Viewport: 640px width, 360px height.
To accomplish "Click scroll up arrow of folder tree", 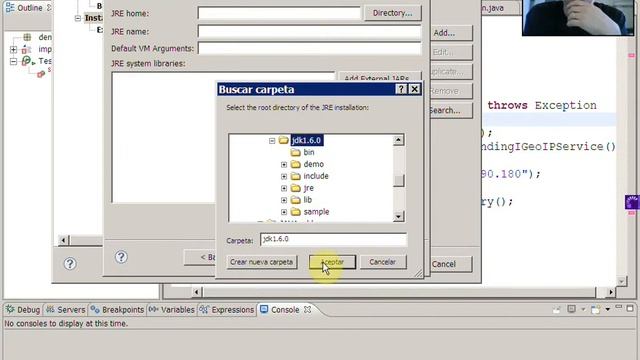I will click(x=398, y=140).
